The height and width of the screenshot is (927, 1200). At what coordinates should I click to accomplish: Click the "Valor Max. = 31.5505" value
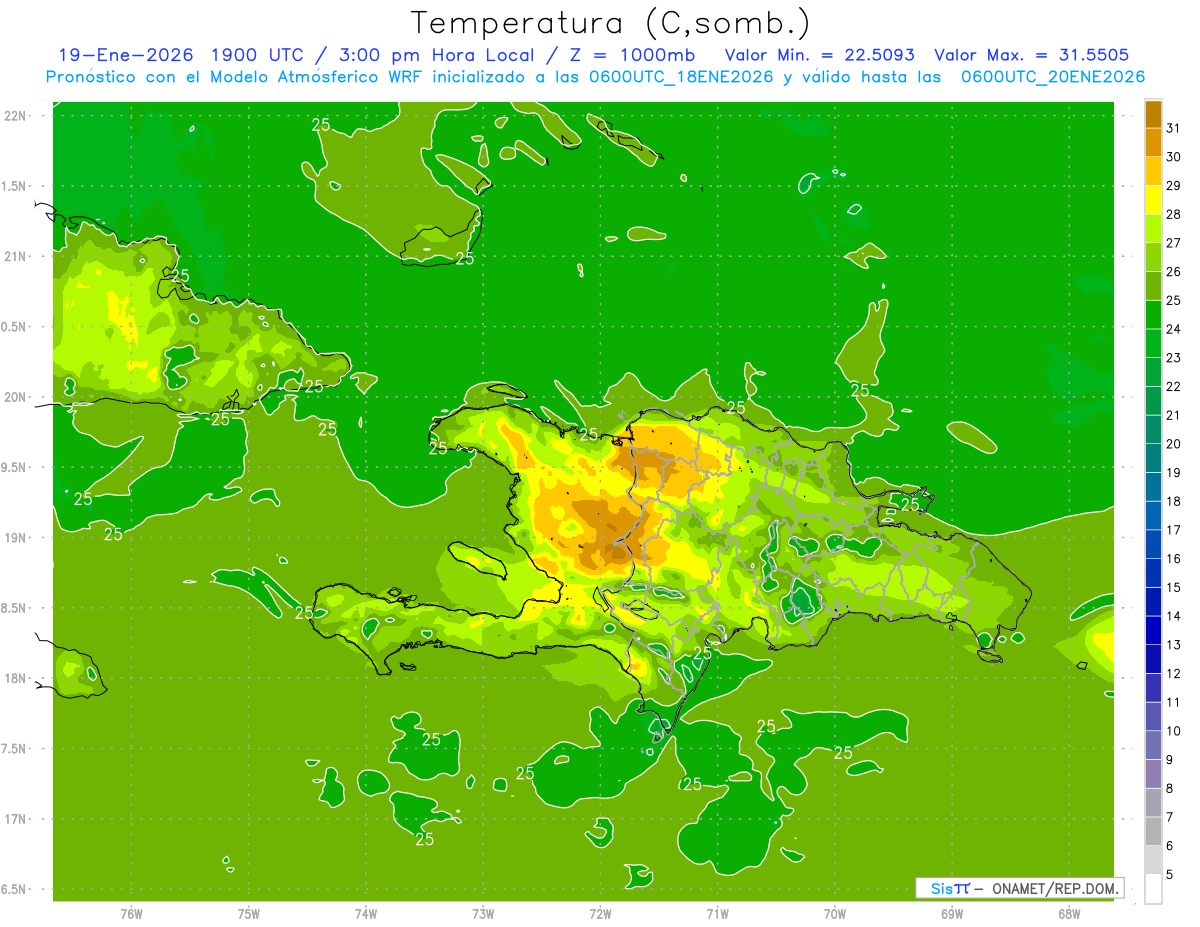[1032, 55]
